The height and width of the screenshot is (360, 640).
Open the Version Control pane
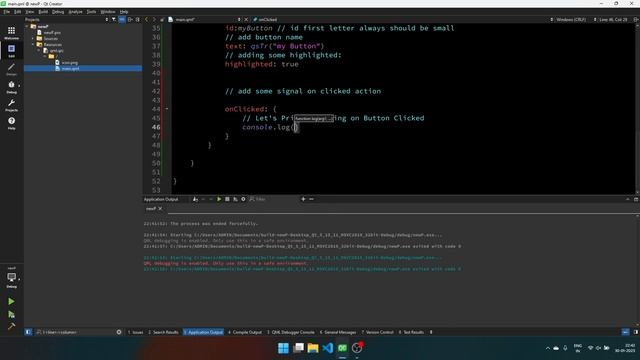[378, 332]
